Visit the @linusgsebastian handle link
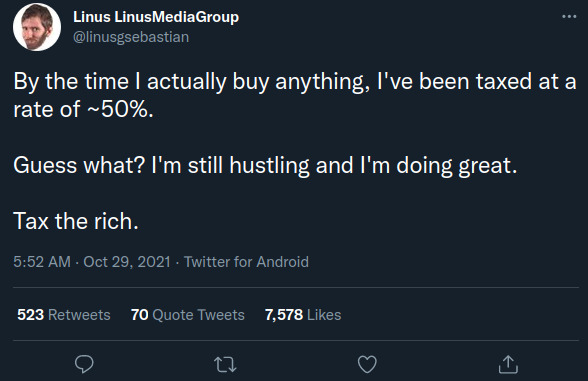 click(x=131, y=37)
